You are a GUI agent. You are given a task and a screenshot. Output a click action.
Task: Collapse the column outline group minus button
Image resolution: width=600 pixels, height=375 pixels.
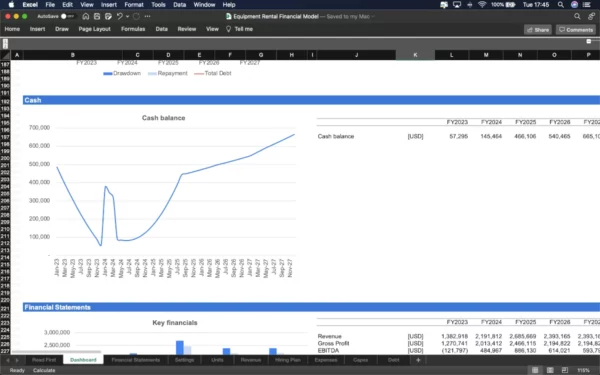tap(589, 41)
